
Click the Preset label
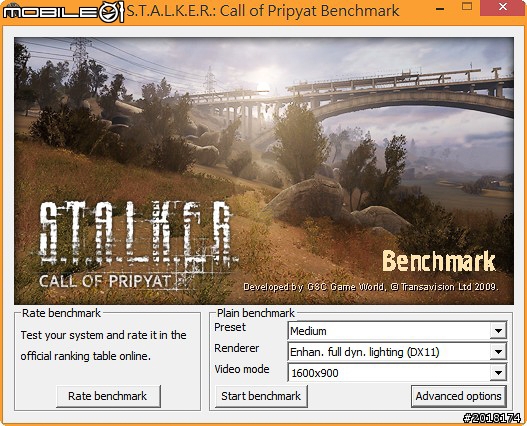[x=230, y=327]
